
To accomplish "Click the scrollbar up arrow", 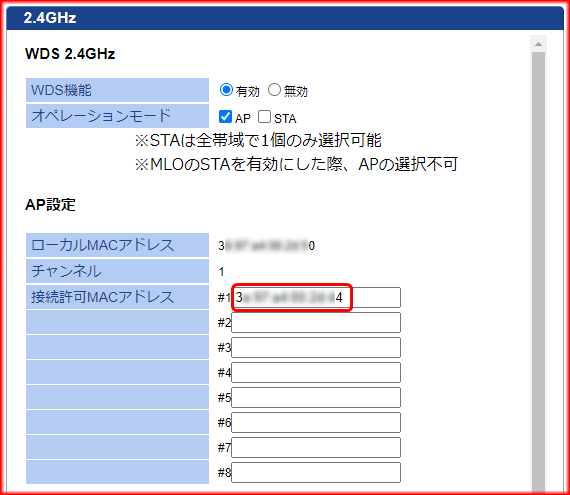I will point(538,44).
